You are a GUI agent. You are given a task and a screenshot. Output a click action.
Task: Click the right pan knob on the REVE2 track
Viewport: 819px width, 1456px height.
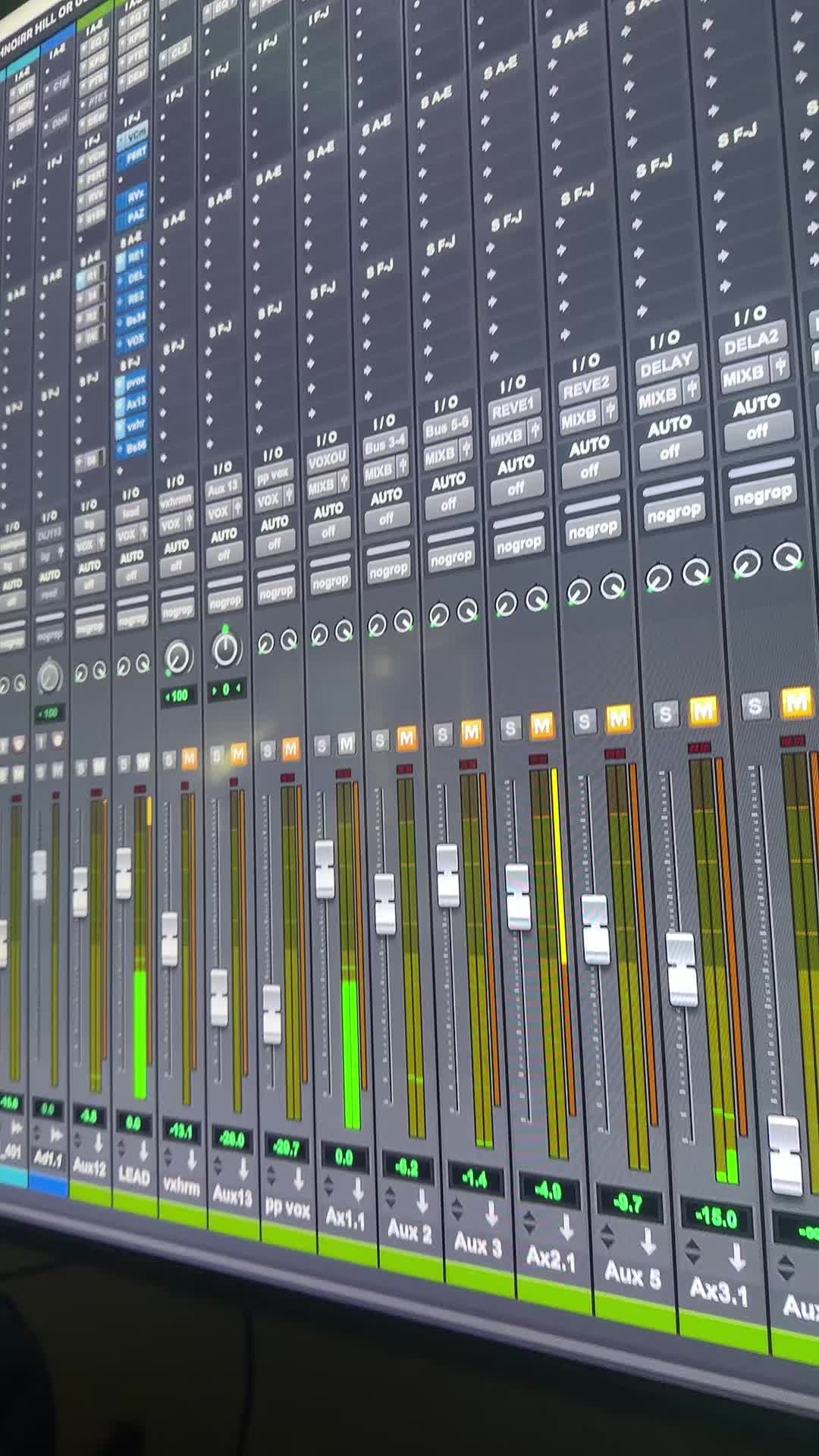[613, 585]
